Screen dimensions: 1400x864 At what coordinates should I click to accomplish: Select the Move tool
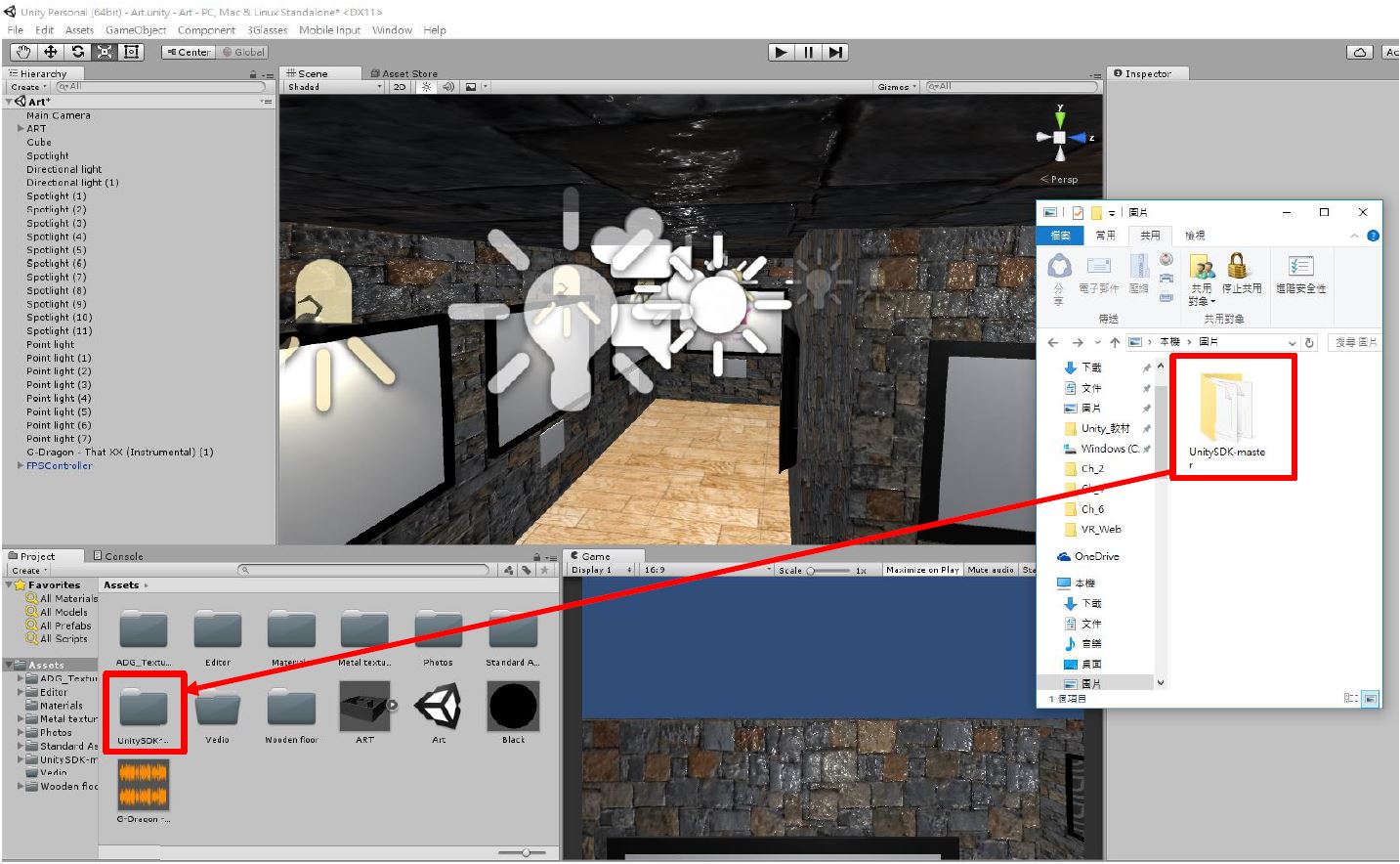[x=50, y=52]
